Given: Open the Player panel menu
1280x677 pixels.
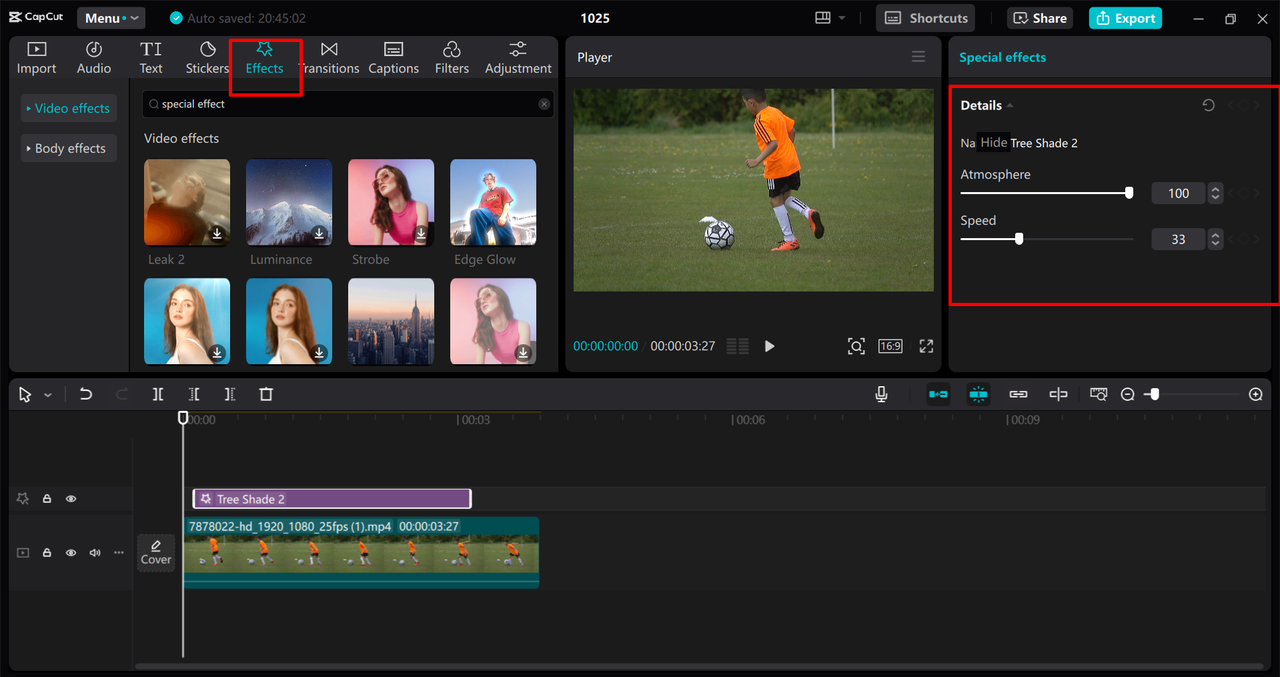Looking at the screenshot, I should click(918, 57).
